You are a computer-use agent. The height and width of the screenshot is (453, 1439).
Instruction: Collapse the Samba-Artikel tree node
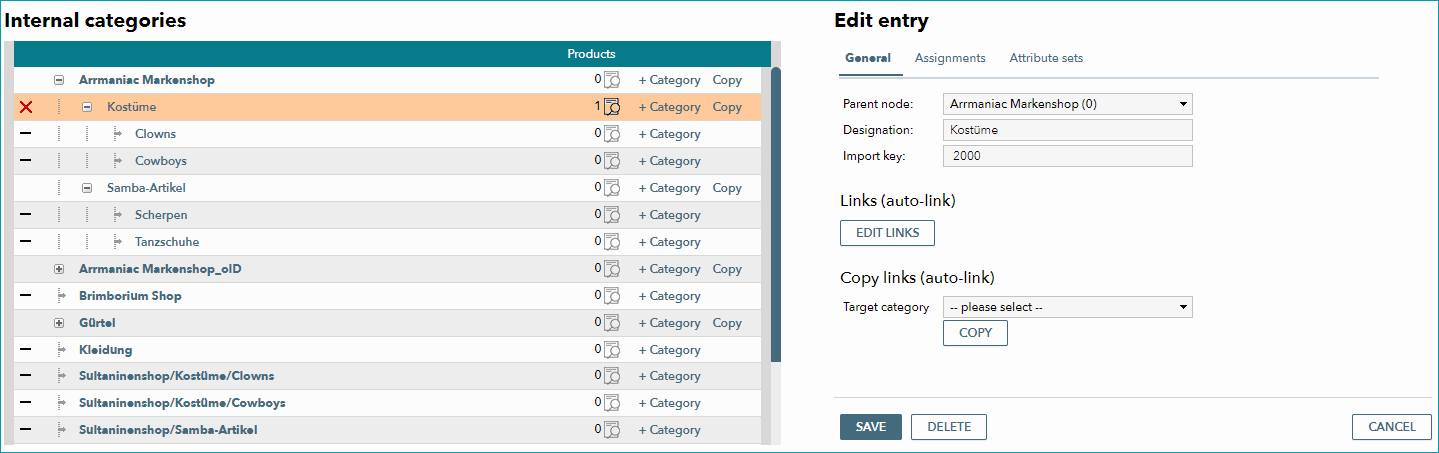87,188
